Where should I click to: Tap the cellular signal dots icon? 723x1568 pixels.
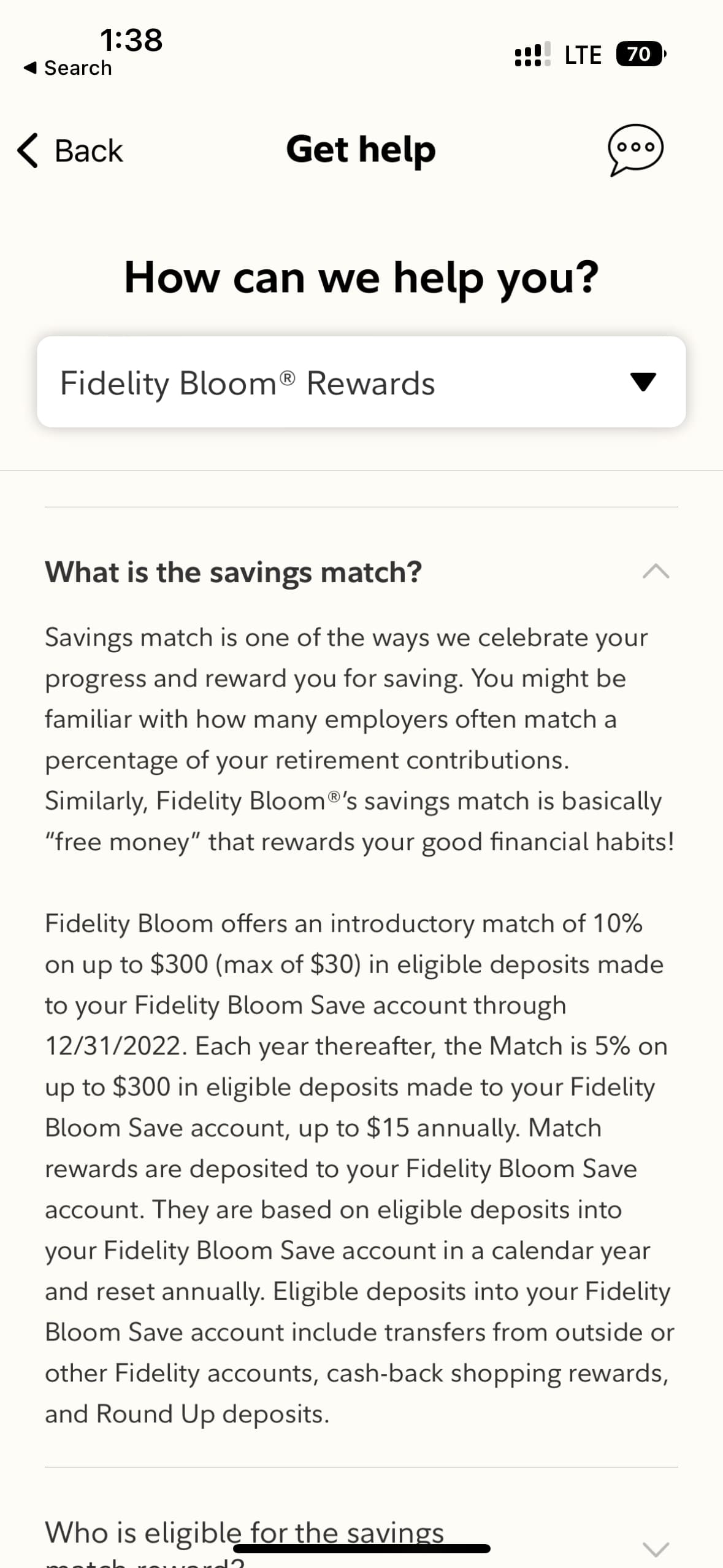(x=532, y=54)
